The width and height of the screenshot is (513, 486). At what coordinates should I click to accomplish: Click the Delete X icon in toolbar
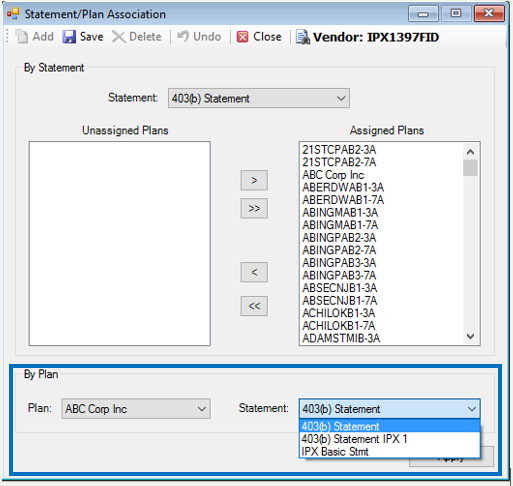pos(119,37)
